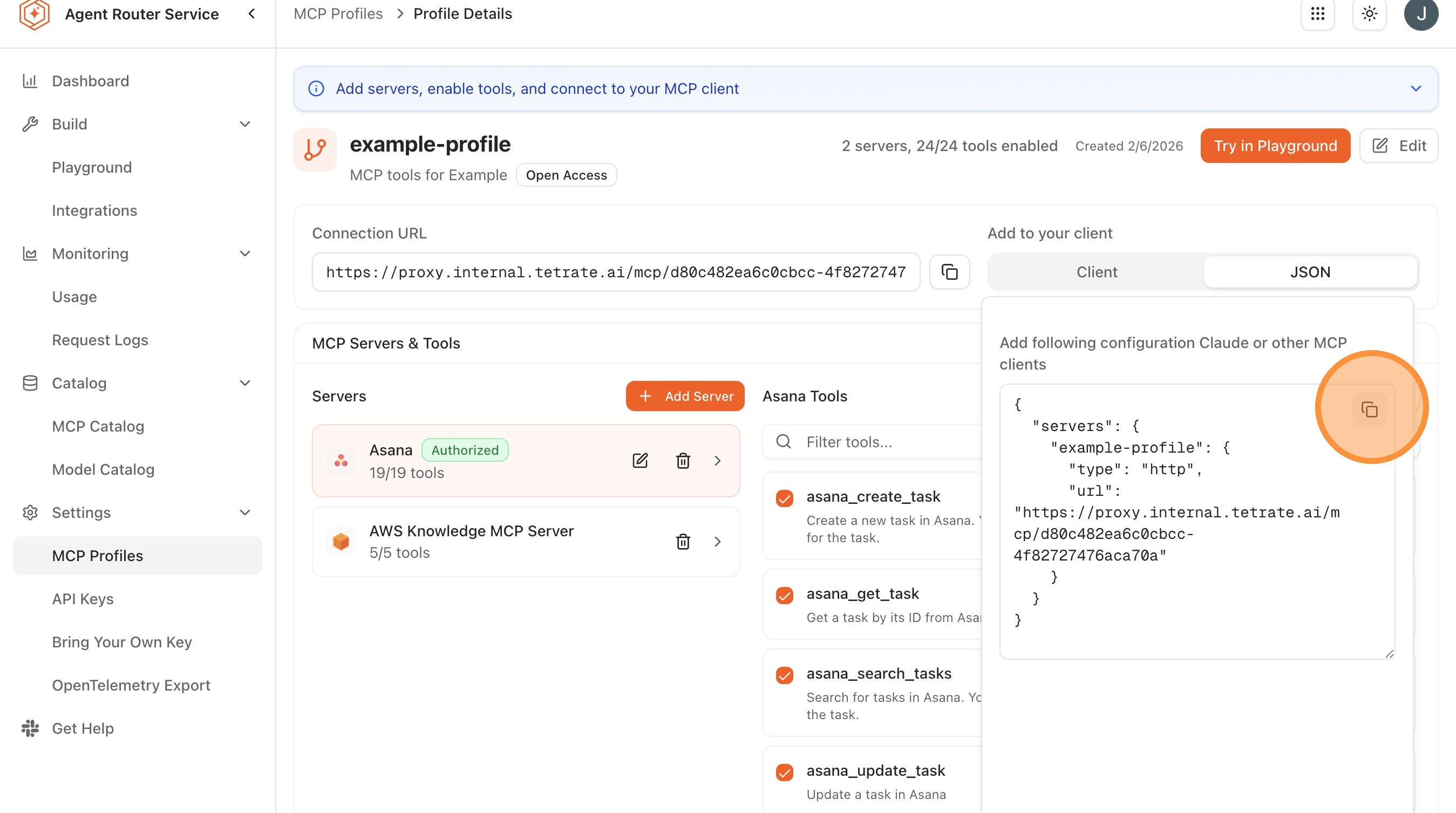This screenshot has width=1456, height=813.
Task: Click the Add Server button
Action: click(x=685, y=396)
